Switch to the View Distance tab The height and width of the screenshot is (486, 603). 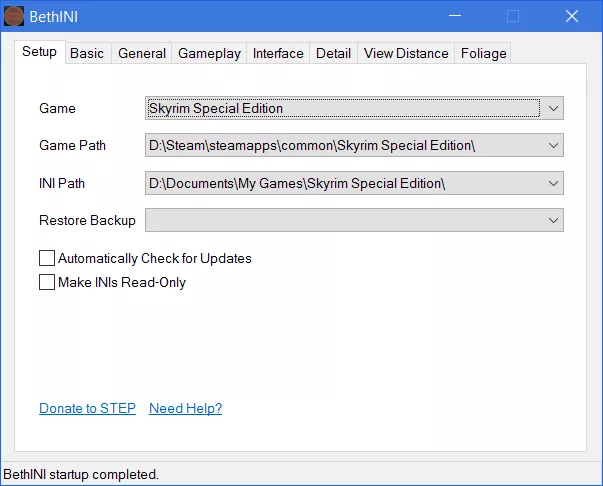click(x=406, y=53)
